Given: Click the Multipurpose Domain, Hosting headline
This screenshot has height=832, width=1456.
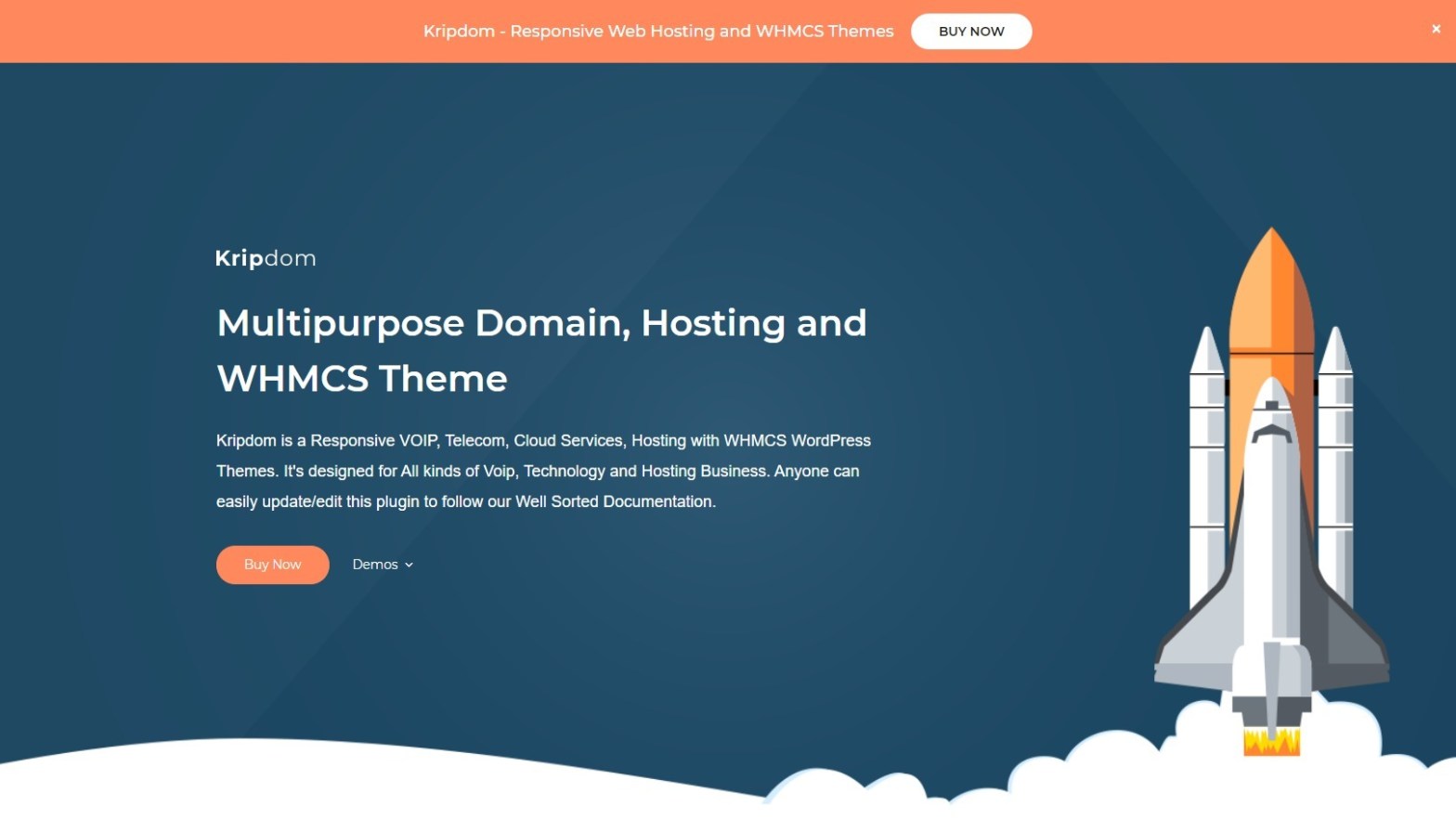Looking at the screenshot, I should coord(541,323).
